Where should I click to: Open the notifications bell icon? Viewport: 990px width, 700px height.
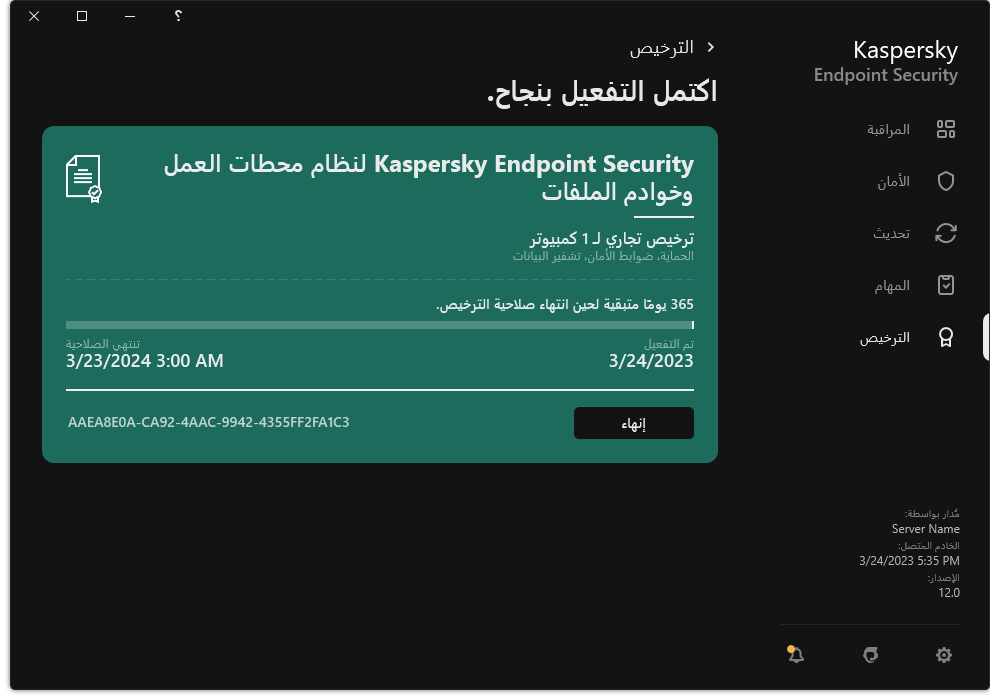point(797,655)
